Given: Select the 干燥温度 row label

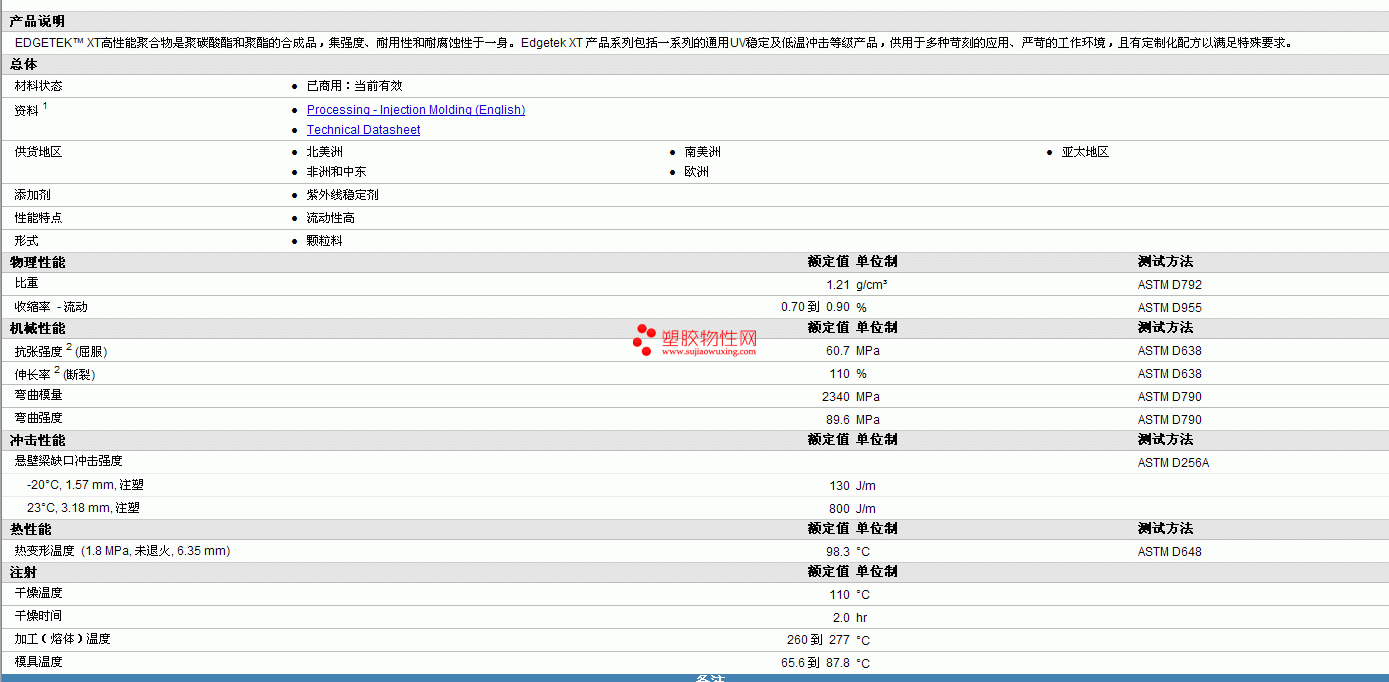Looking at the screenshot, I should click(x=38, y=593).
